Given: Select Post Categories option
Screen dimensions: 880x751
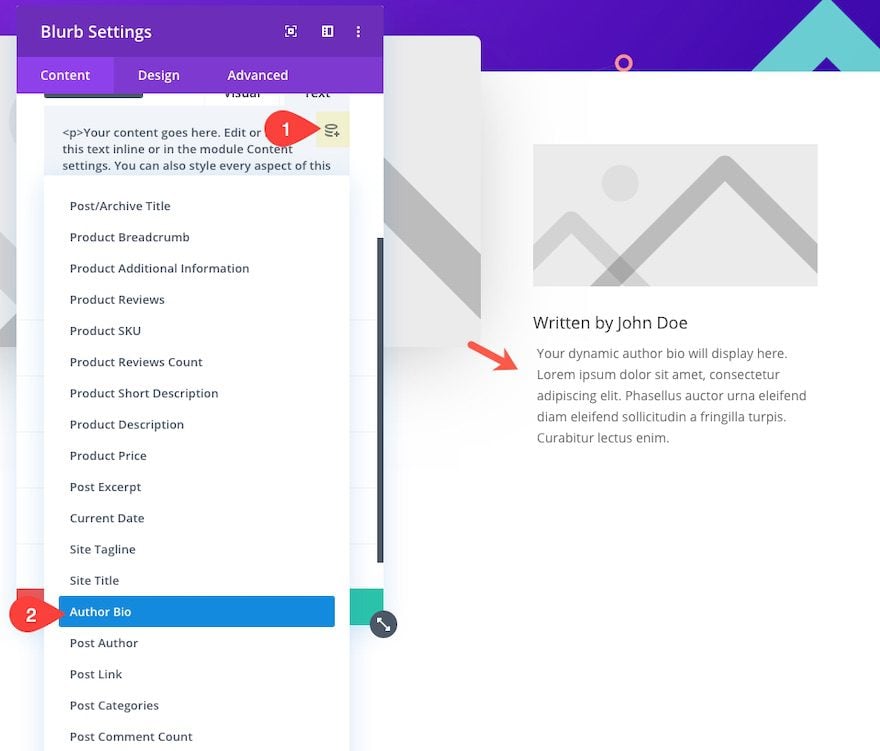Looking at the screenshot, I should coord(196,705).
